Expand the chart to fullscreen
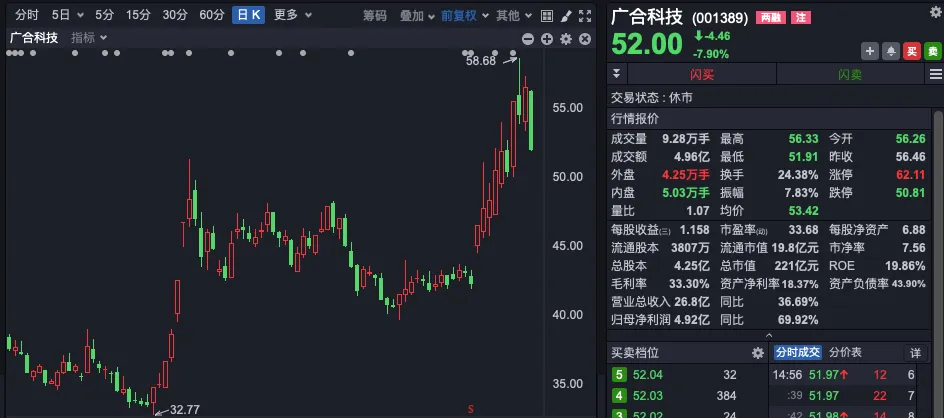 tap(585, 16)
